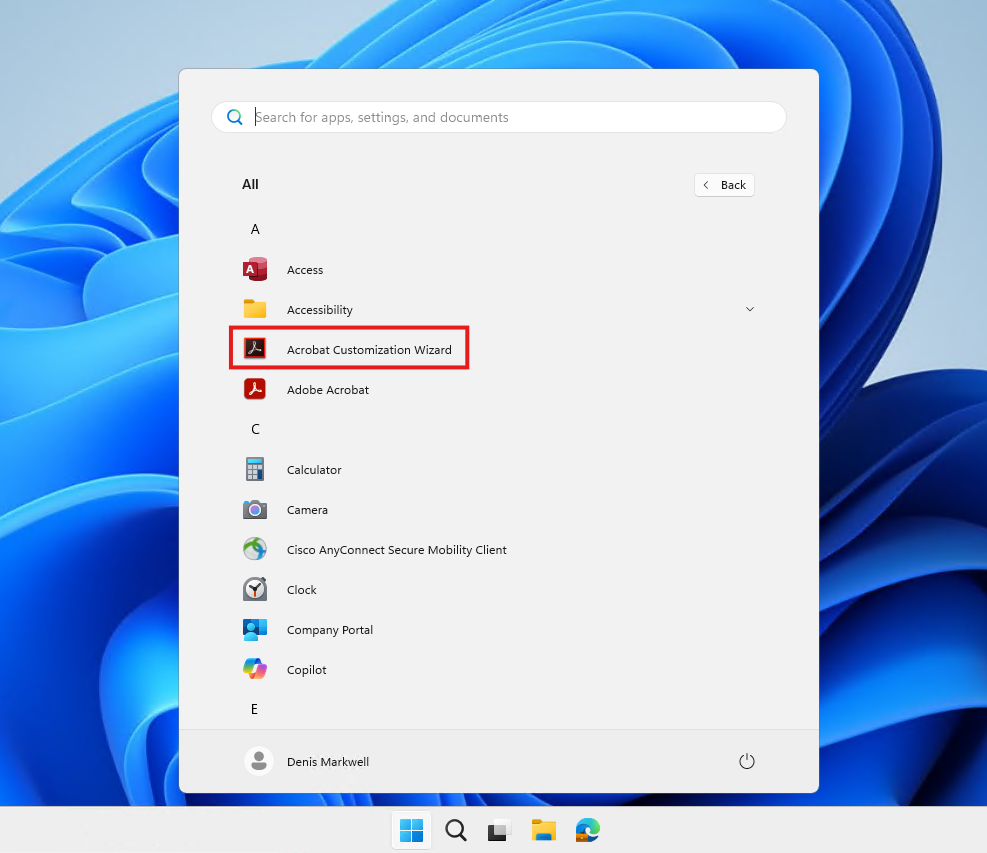The image size is (987, 853).
Task: Launch Company Portal app icon
Action: [x=255, y=630]
